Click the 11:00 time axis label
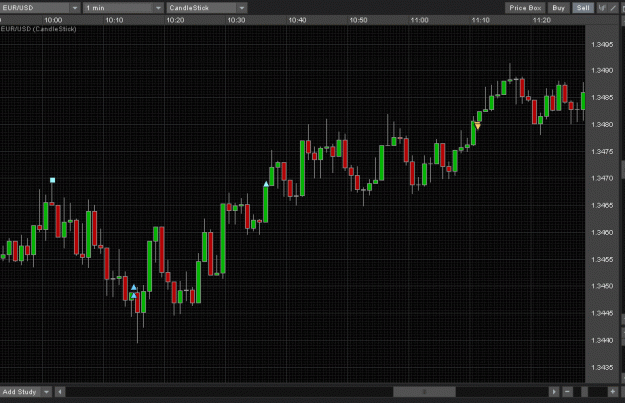Viewport: 625px width, 403px height. 419,20
